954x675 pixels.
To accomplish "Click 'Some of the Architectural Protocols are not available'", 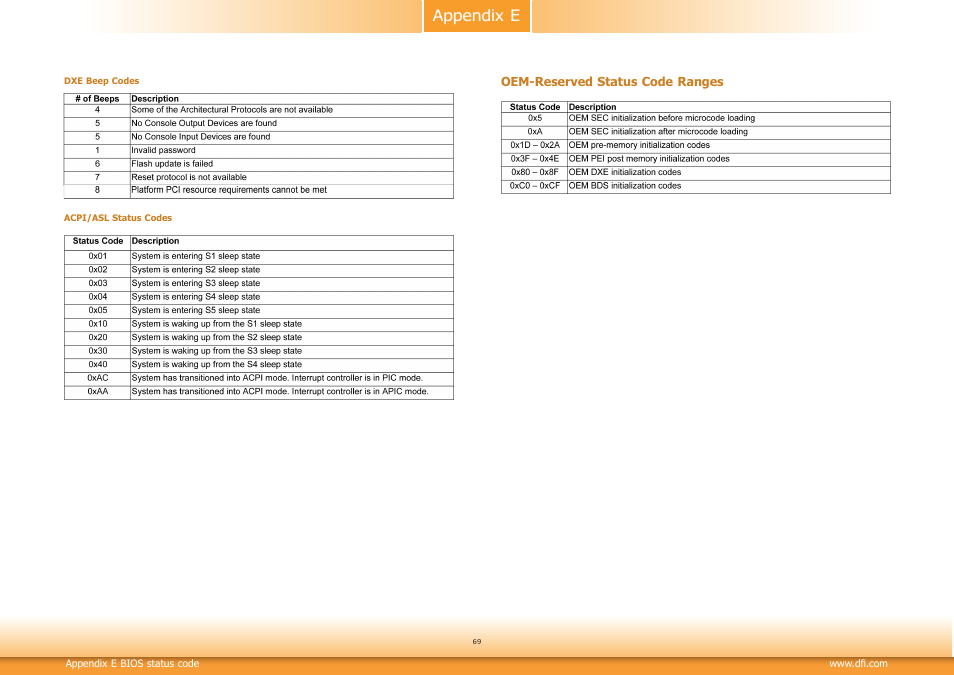I will 232,110.
